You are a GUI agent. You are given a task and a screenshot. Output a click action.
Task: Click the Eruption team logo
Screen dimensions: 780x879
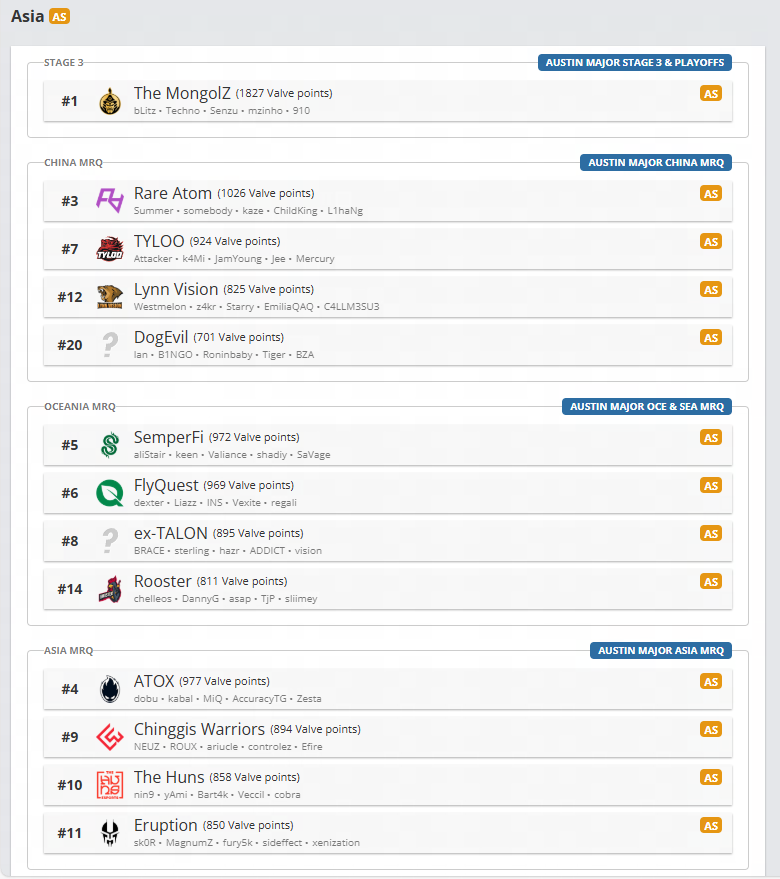point(110,833)
